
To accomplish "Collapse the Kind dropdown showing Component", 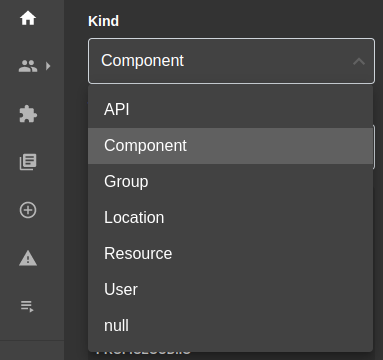I will click(x=231, y=61).
